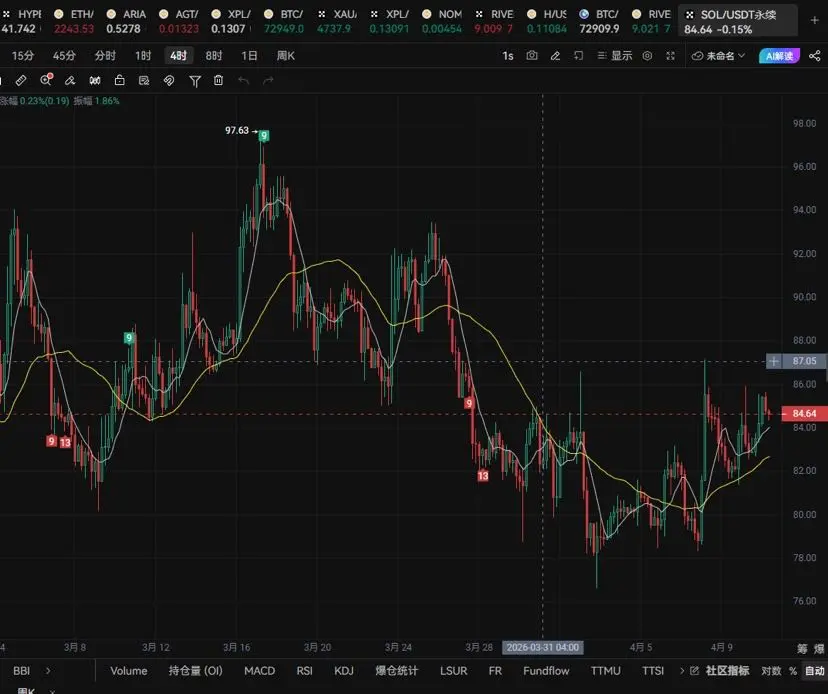Click the 筹 chip distribution button
This screenshot has width=828, height=694.
click(803, 649)
